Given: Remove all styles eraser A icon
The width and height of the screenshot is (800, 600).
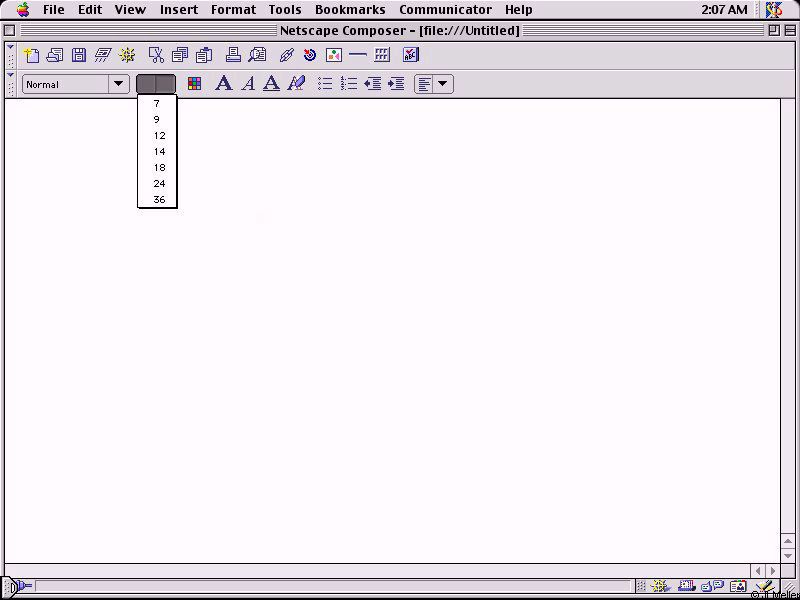Looking at the screenshot, I should pos(296,83).
